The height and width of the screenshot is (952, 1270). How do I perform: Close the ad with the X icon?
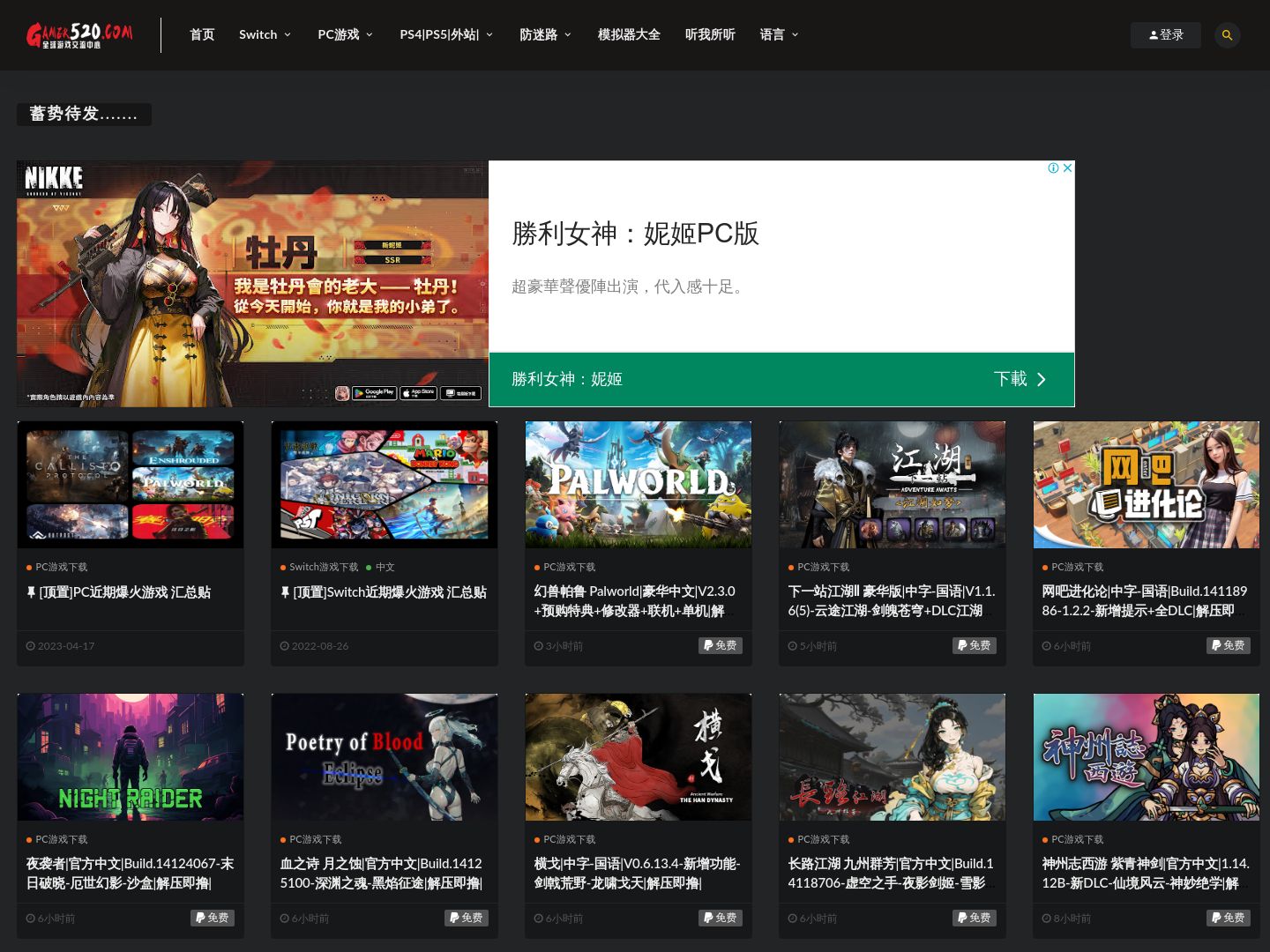coord(1067,168)
